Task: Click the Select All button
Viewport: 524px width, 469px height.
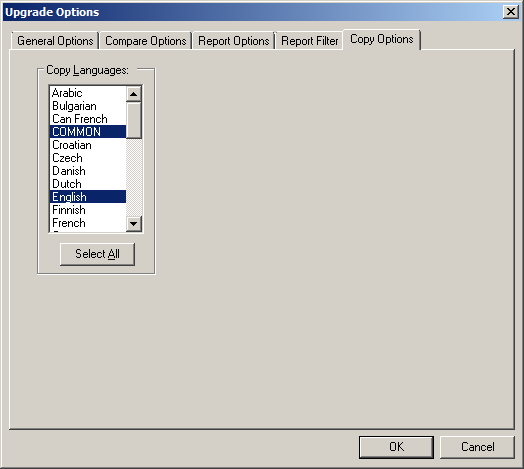Action: pos(97,254)
